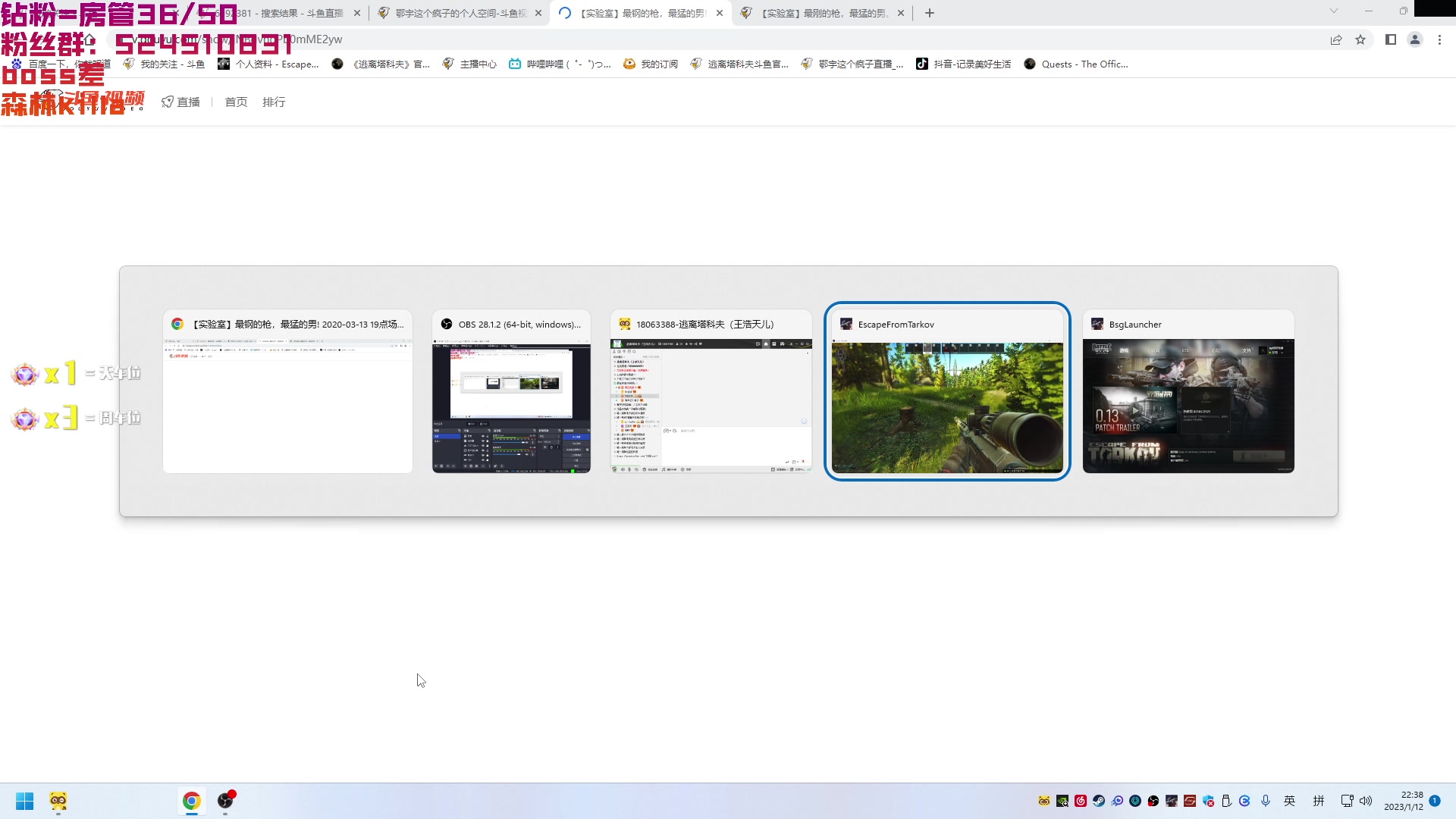1456x819 pixels.
Task: Select the loading 实验室 最钢的枪 tab
Action: coord(641,13)
